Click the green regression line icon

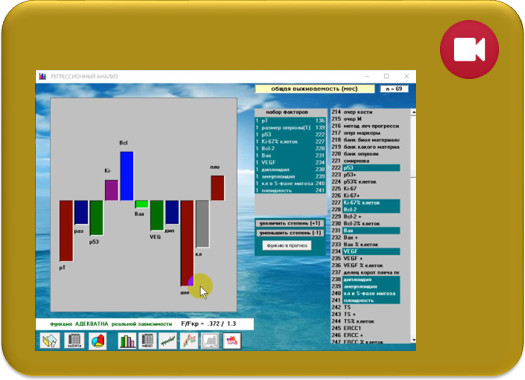tap(168, 341)
